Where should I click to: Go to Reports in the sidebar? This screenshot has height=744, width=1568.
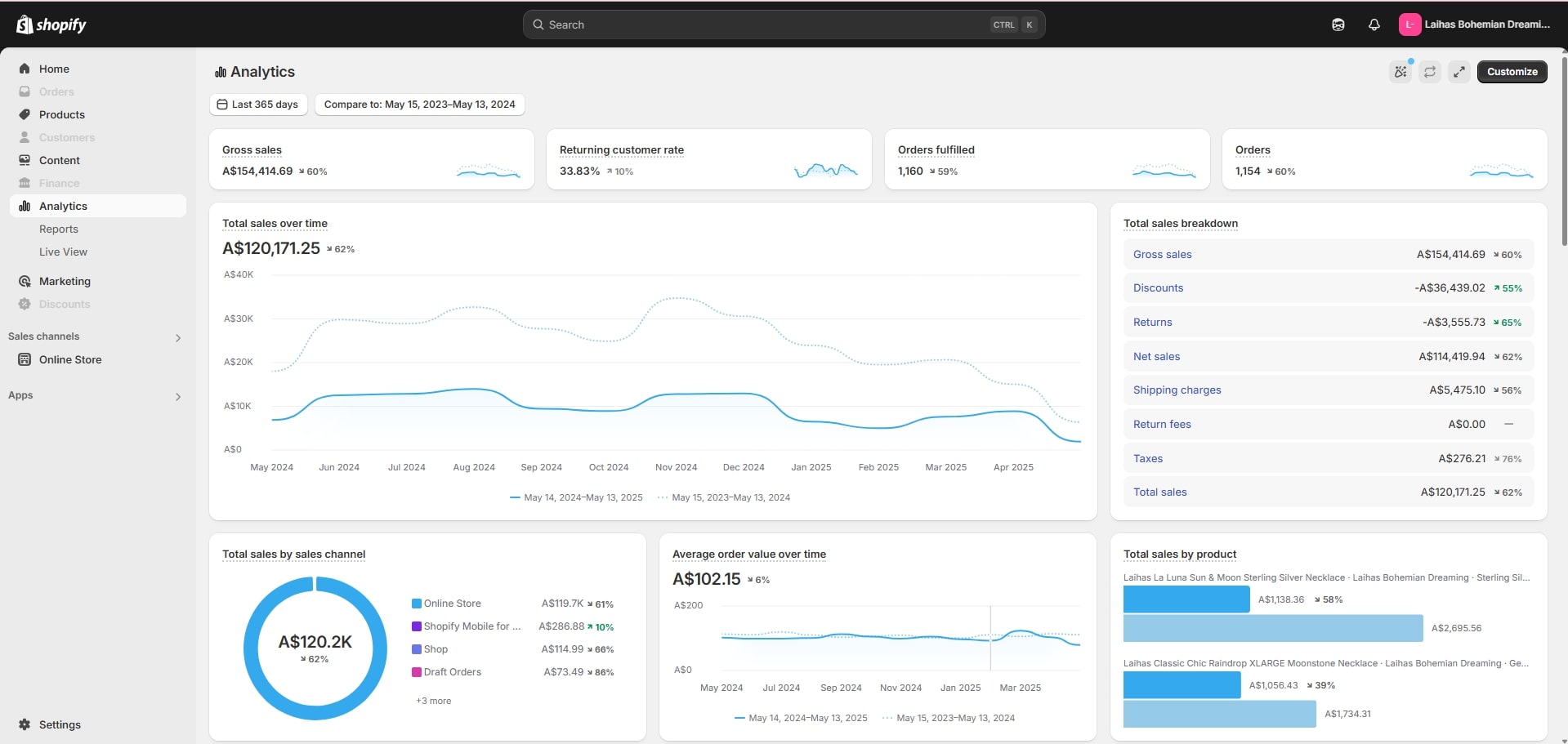tap(59, 229)
